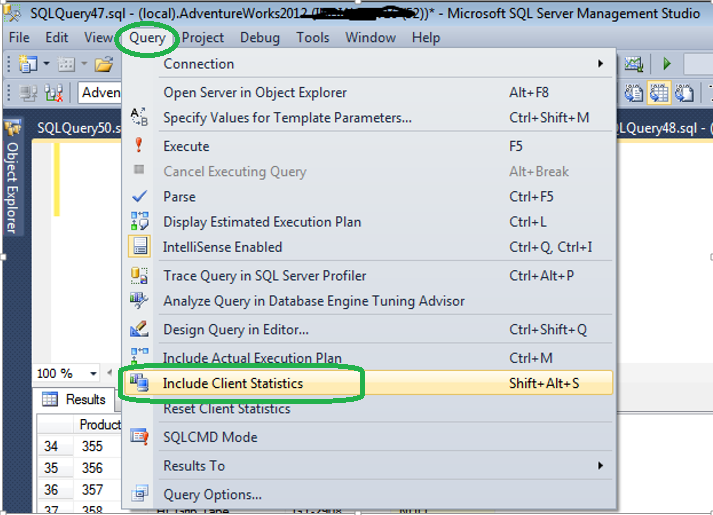Screen dimensions: 713x515
Task: Select the cell with value 356
Action: 98,468
